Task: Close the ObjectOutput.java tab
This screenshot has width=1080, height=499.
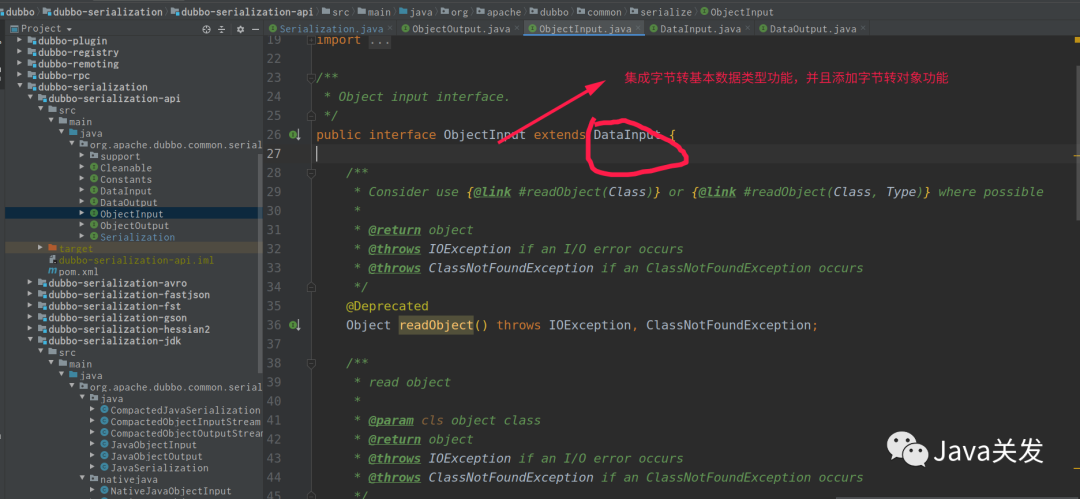Action: [517, 29]
